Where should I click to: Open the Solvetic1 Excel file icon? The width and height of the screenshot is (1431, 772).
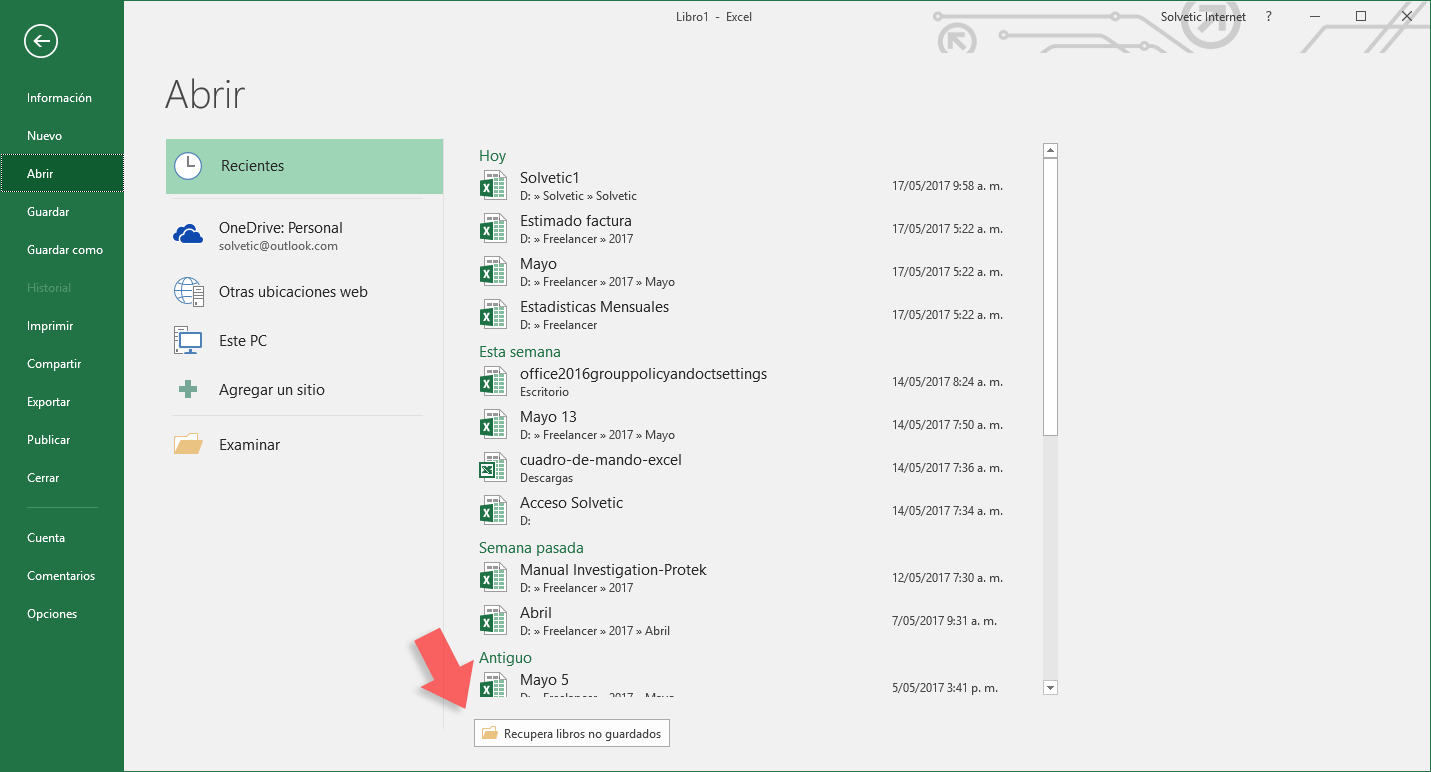493,186
